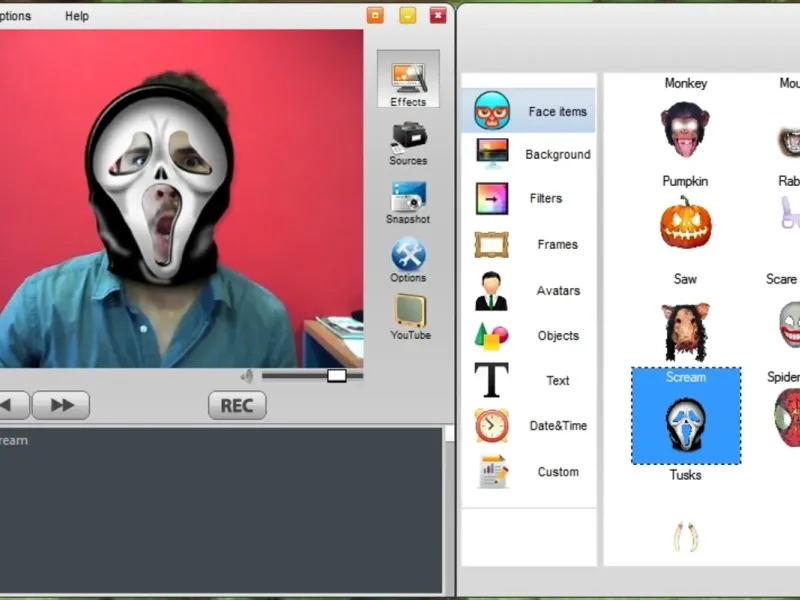This screenshot has height=600, width=800.
Task: Select the Avatars category
Action: point(529,290)
